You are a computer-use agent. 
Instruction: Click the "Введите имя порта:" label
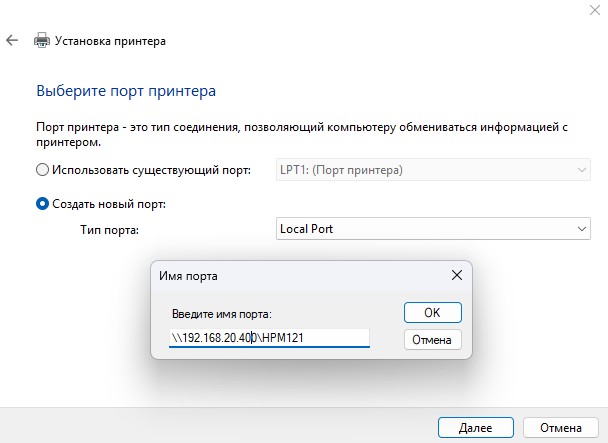(x=222, y=314)
